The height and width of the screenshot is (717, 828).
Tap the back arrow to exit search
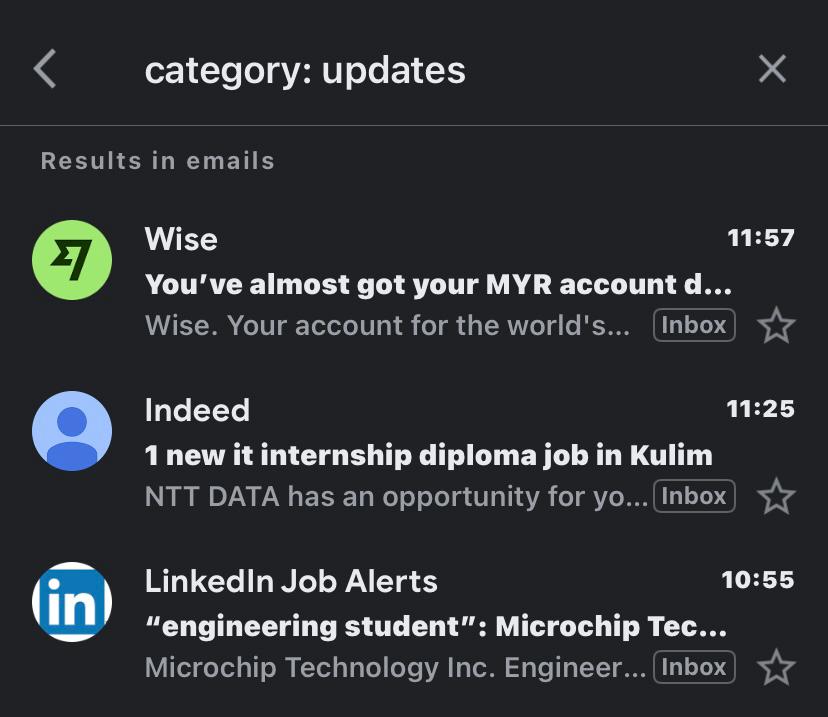click(x=44, y=68)
